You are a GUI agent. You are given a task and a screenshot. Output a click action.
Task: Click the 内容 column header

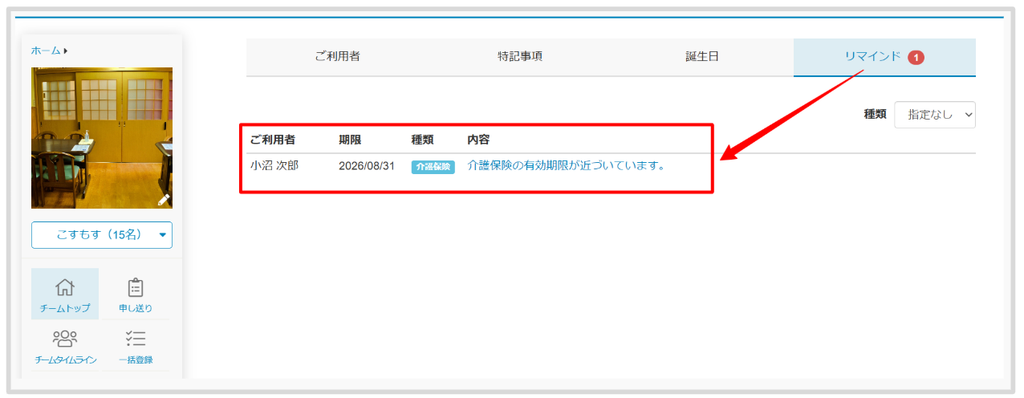click(479, 140)
